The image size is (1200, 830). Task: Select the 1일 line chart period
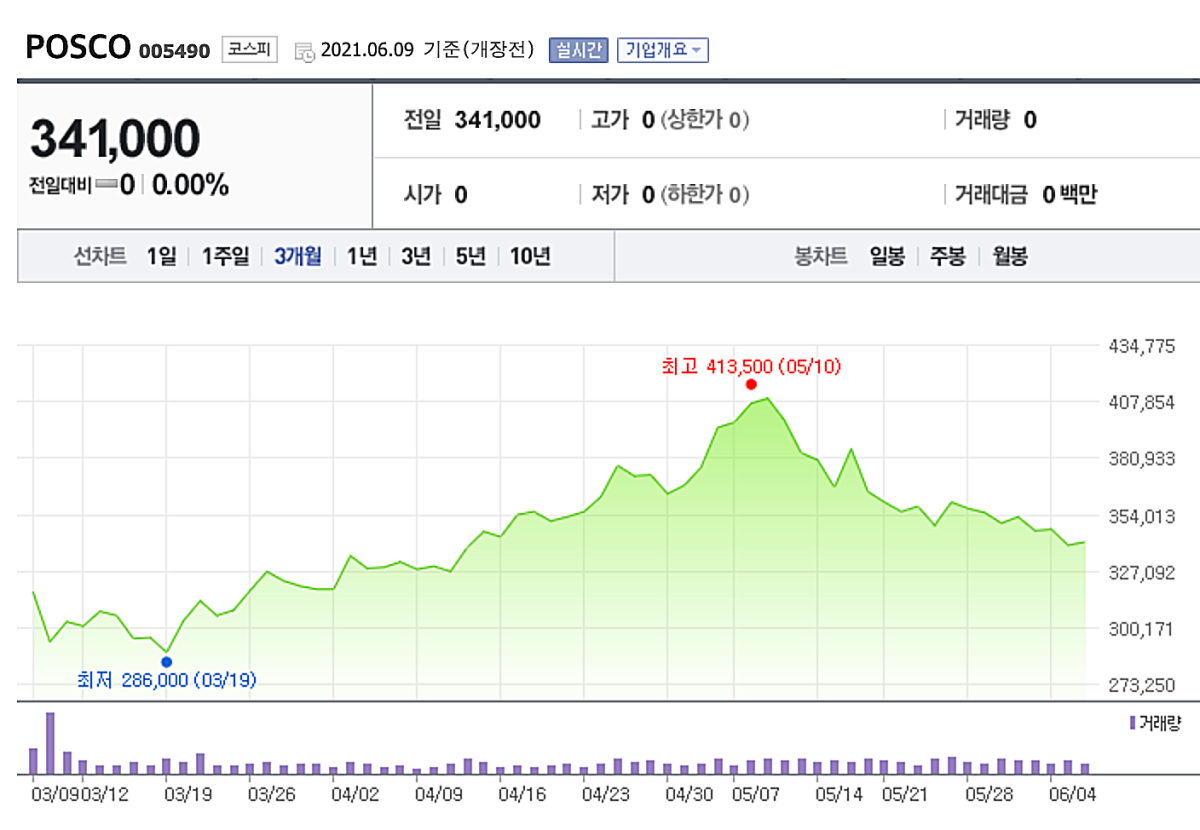tap(160, 256)
